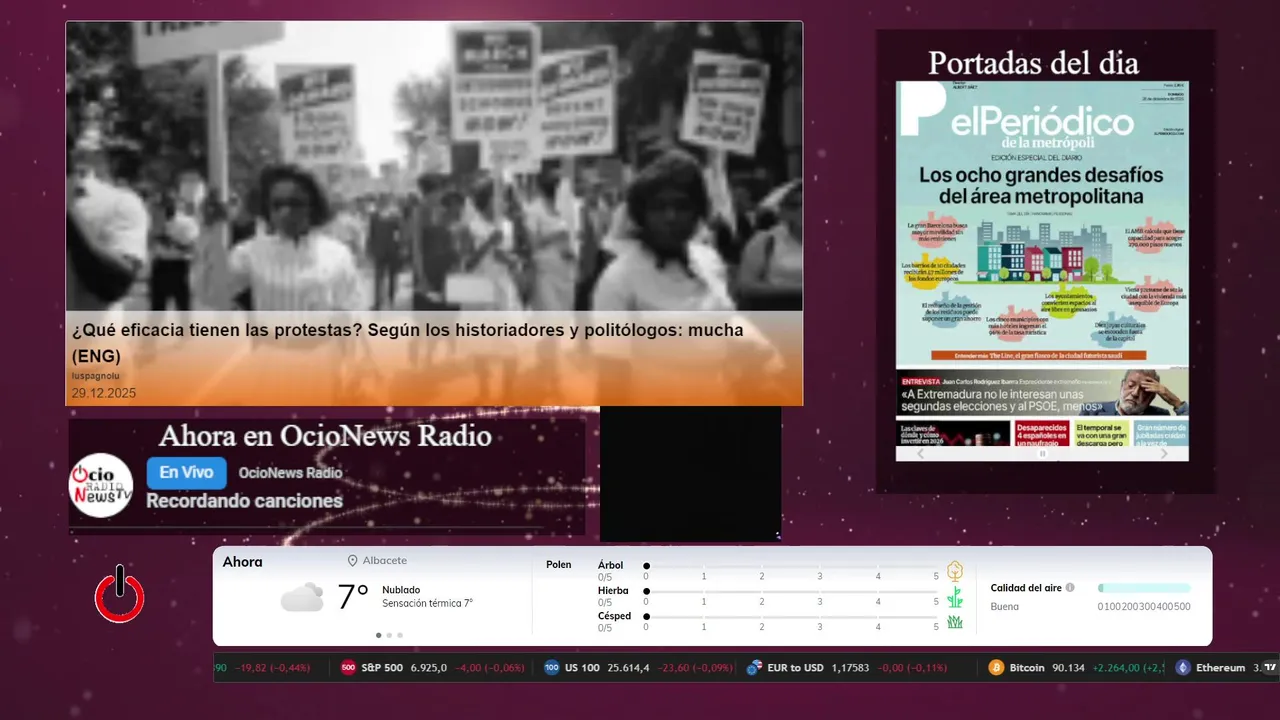Click the Portadas del dia heading
This screenshot has height=720, width=1280.
(1033, 63)
